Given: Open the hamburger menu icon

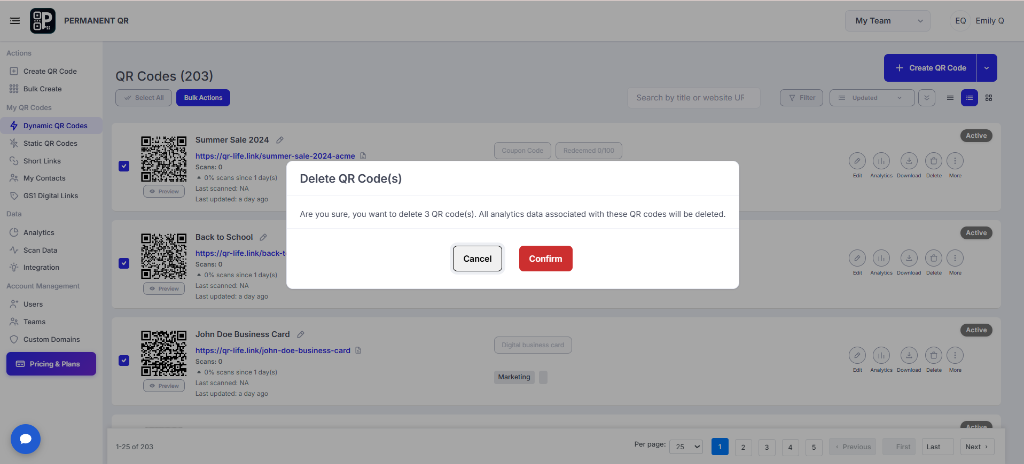Looking at the screenshot, I should pyautogui.click(x=15, y=21).
